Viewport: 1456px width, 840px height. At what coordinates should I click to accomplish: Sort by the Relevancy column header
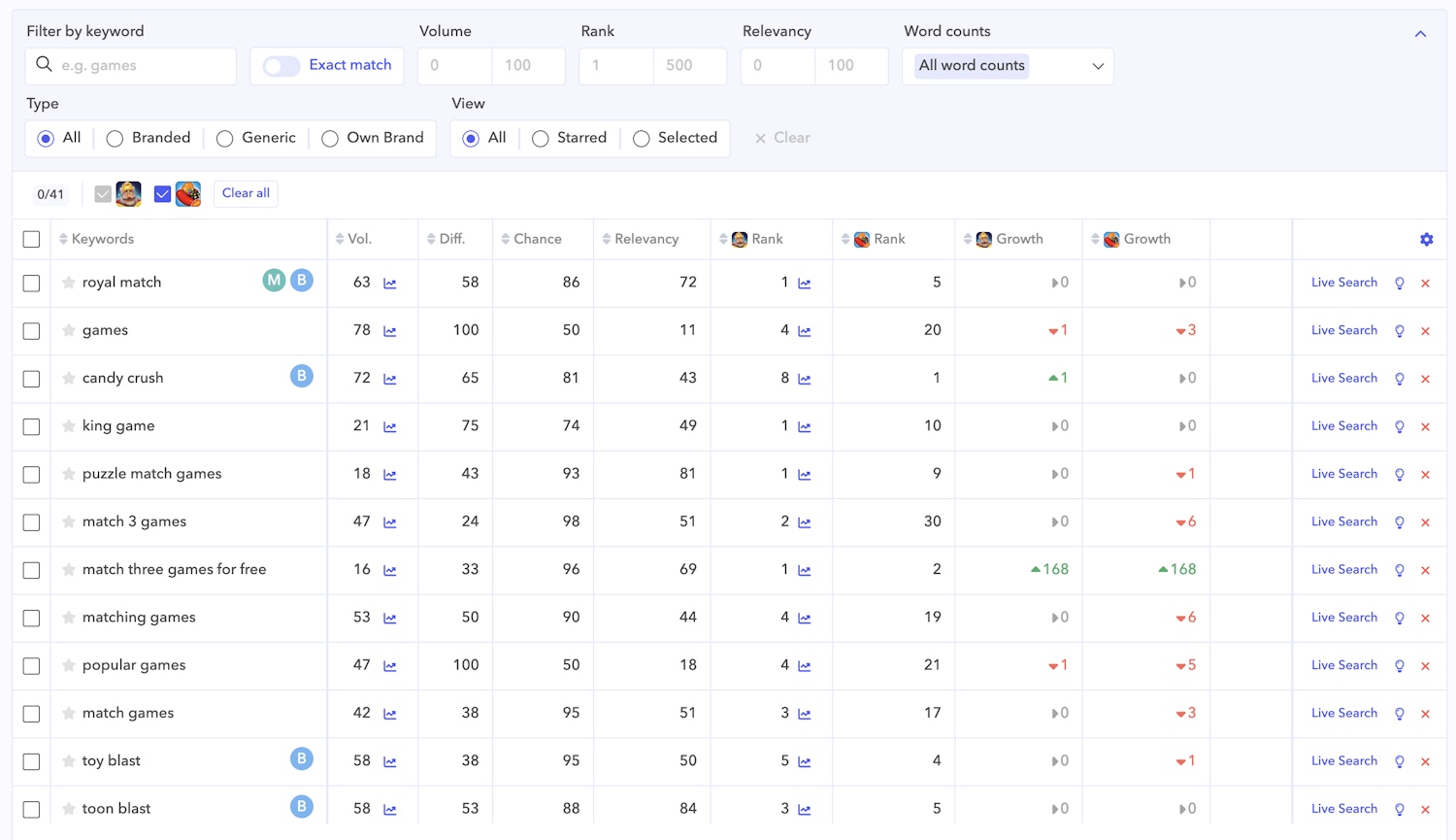pyautogui.click(x=641, y=239)
